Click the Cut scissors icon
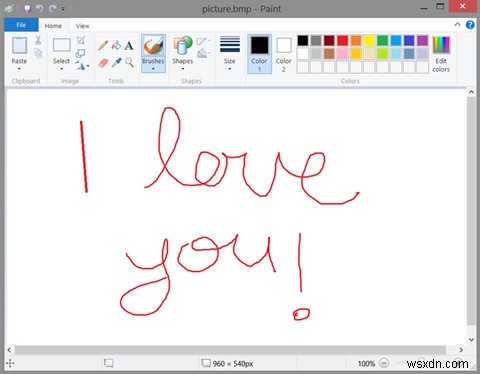This screenshot has height=374, width=480. click(x=38, y=40)
